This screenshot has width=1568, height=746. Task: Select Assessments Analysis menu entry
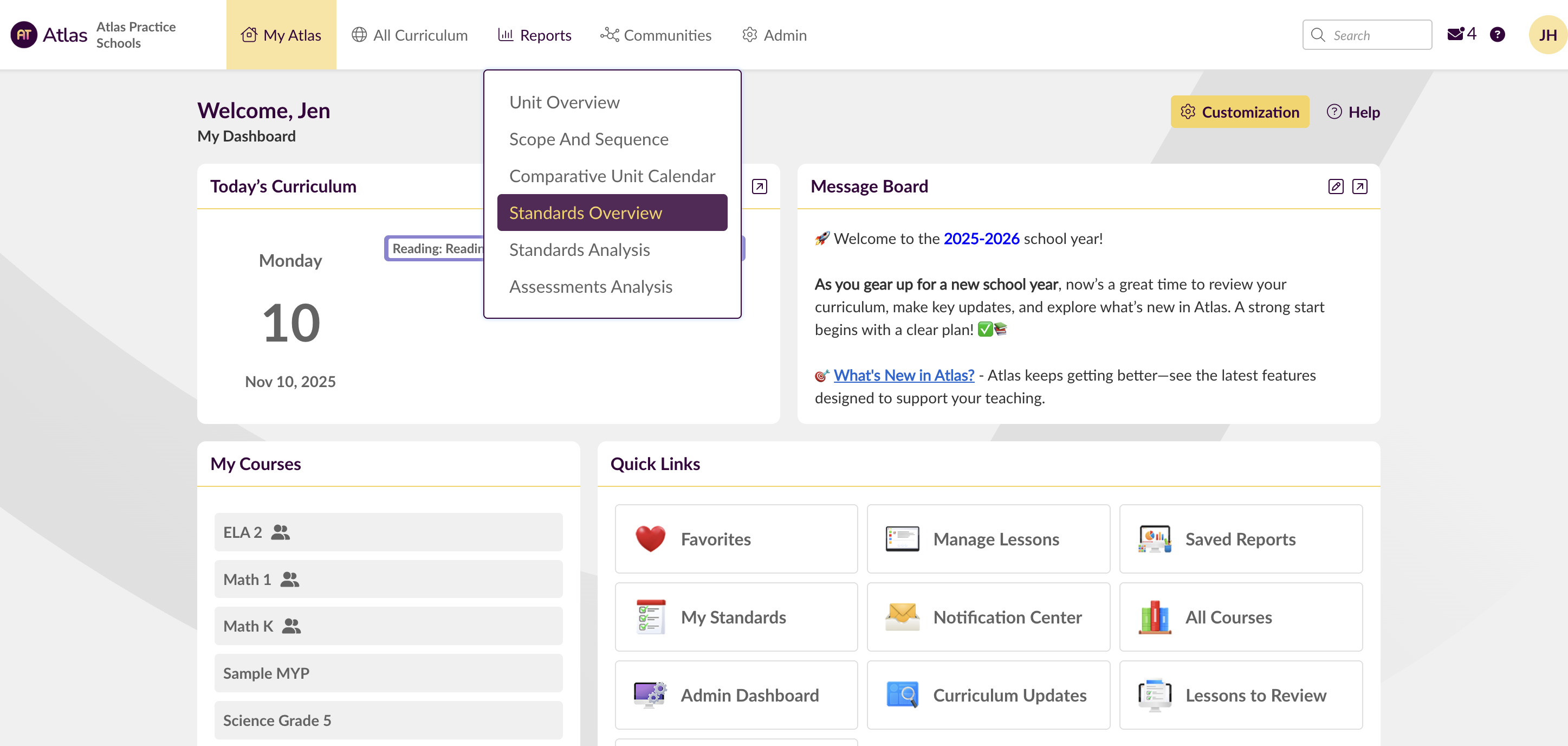(x=591, y=286)
